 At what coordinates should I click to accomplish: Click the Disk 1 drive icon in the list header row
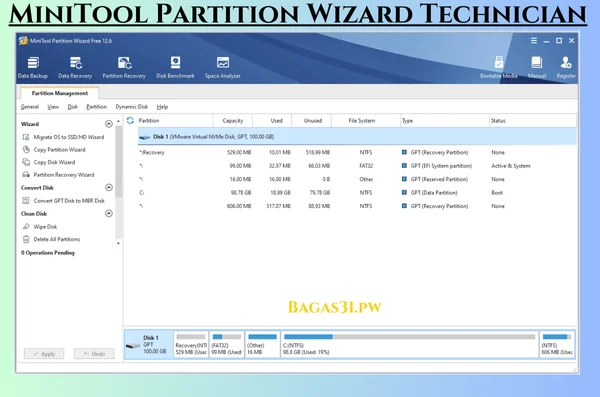click(x=145, y=137)
